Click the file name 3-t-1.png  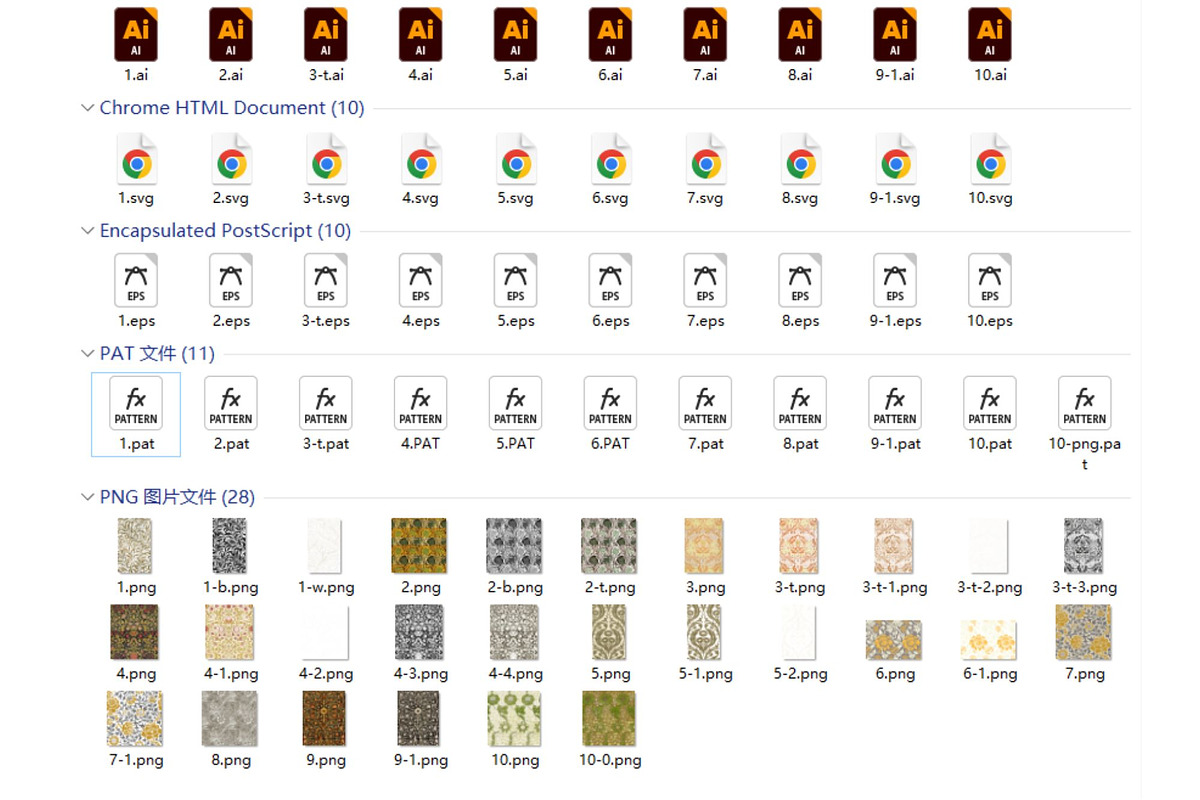(895, 588)
